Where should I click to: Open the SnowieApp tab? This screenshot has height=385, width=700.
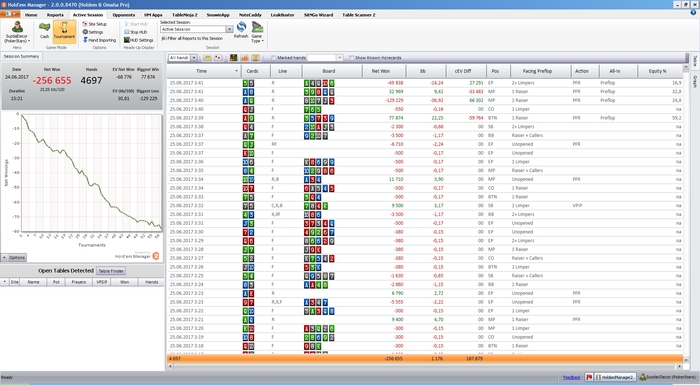point(218,15)
